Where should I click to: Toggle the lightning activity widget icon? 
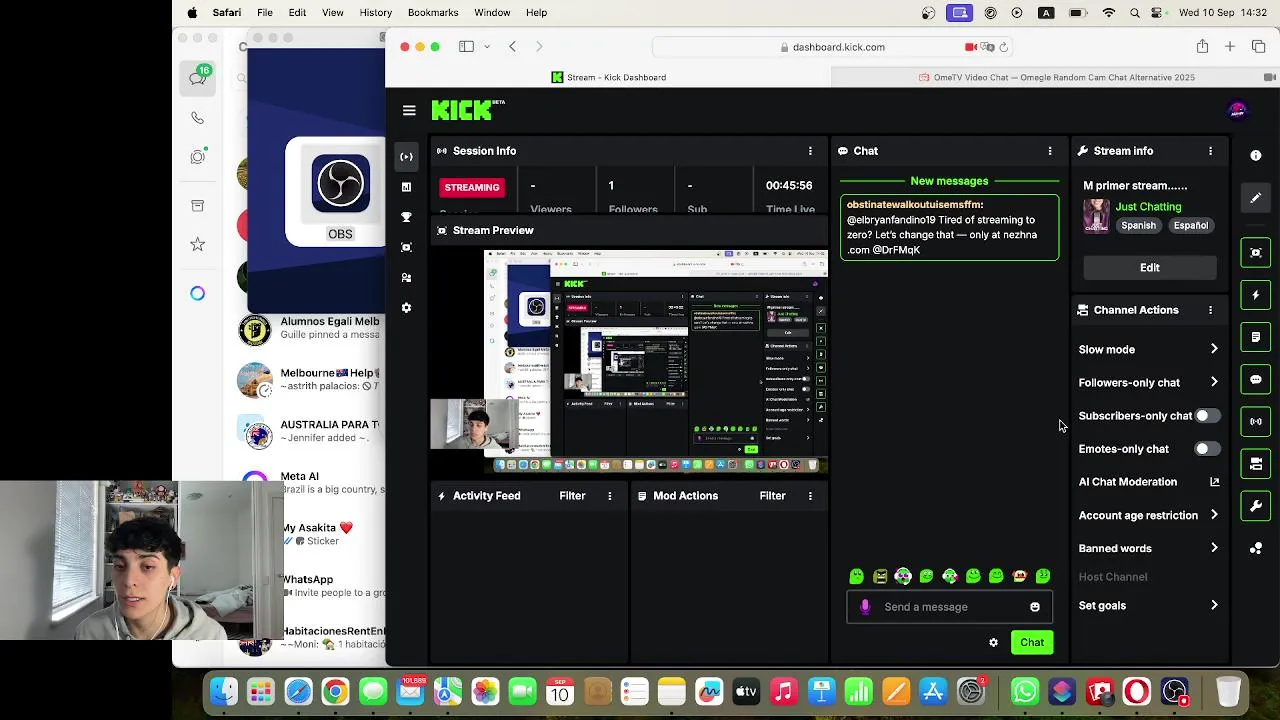click(1256, 296)
